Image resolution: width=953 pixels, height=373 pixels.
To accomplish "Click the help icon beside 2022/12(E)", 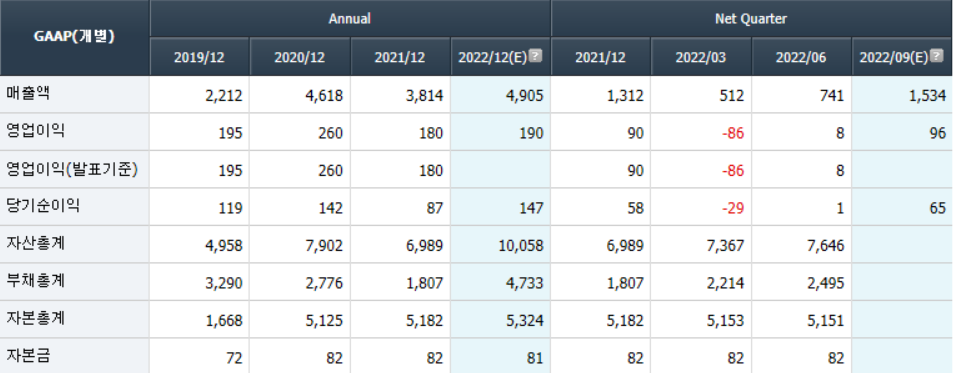I will pyautogui.click(x=535, y=56).
